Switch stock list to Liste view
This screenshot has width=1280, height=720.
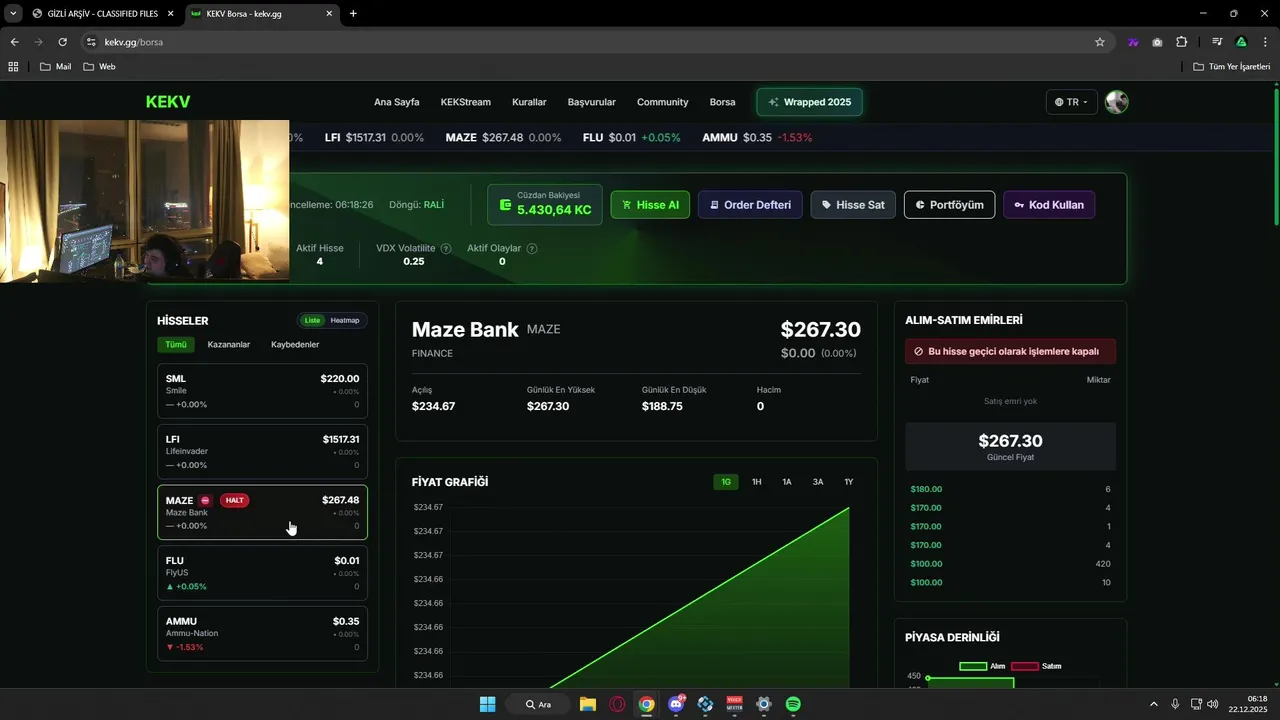(312, 320)
